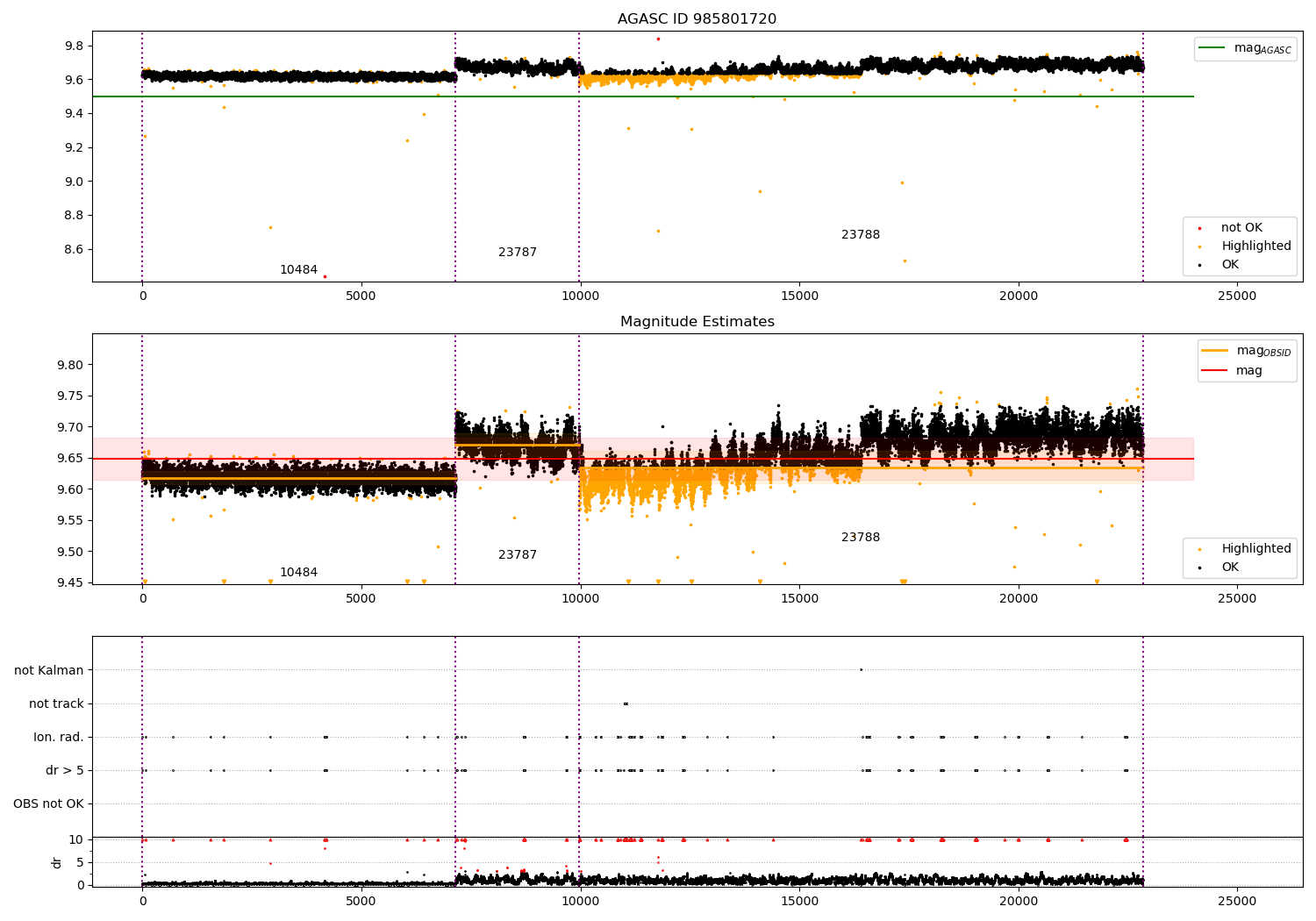
Task: Click the 'Magnitude Estimates' plot title
Action: [x=697, y=322]
